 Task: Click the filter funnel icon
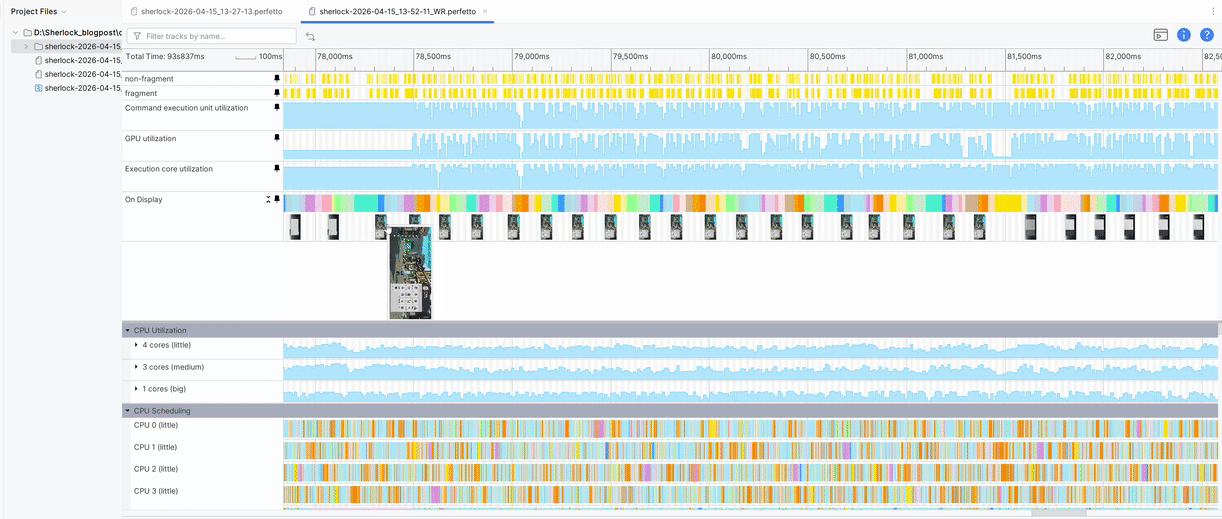136,36
